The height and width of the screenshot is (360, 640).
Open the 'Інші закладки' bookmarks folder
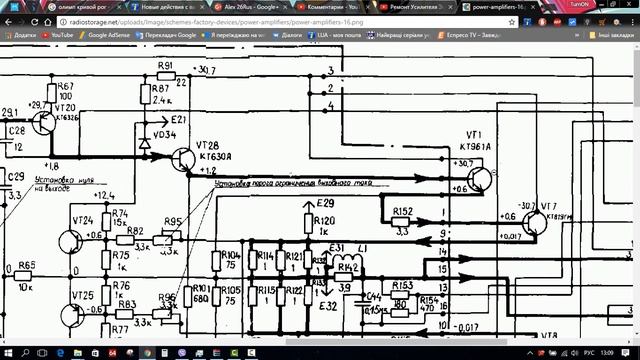(x=612, y=35)
